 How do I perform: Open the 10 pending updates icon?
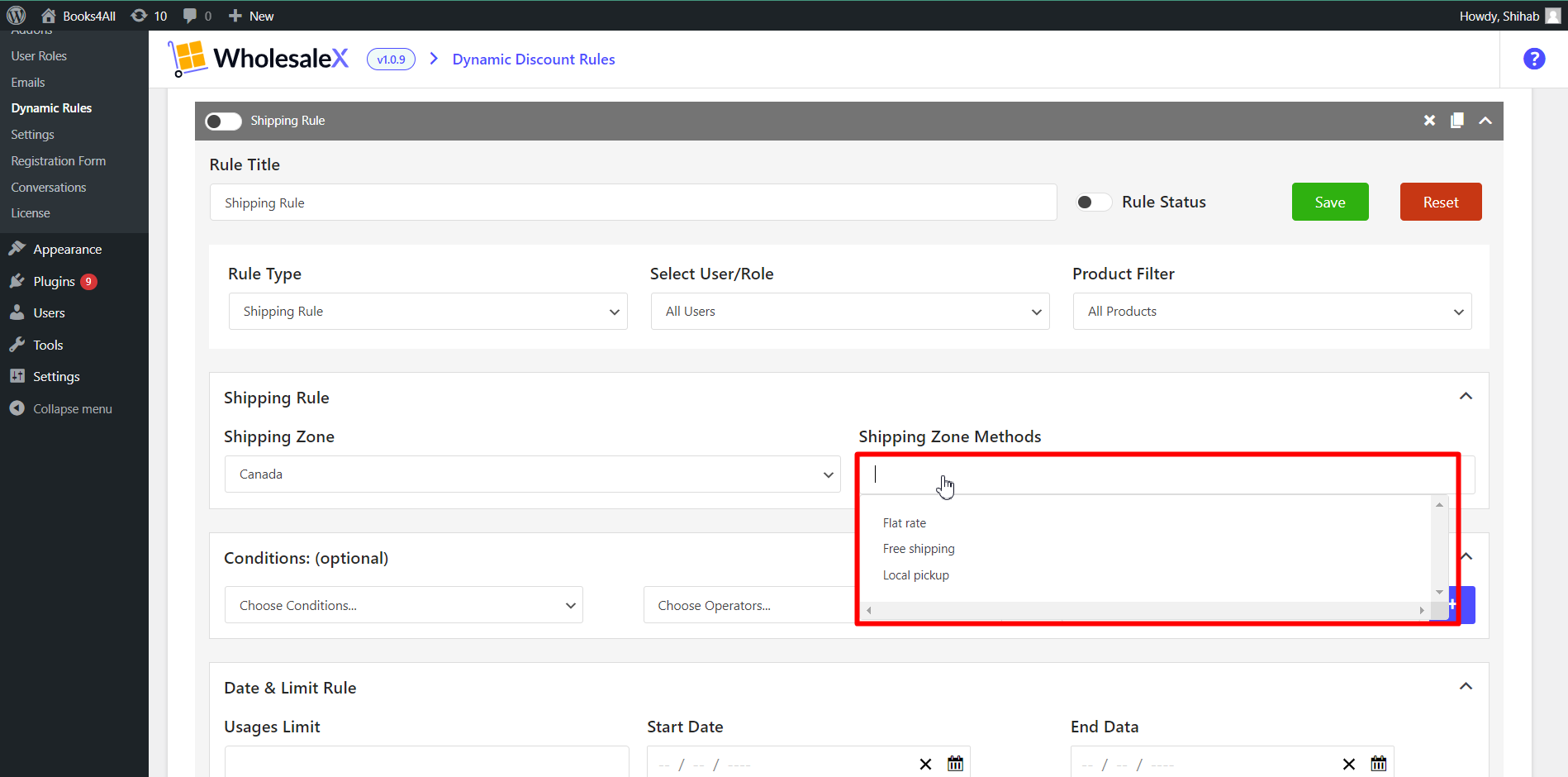click(x=149, y=16)
